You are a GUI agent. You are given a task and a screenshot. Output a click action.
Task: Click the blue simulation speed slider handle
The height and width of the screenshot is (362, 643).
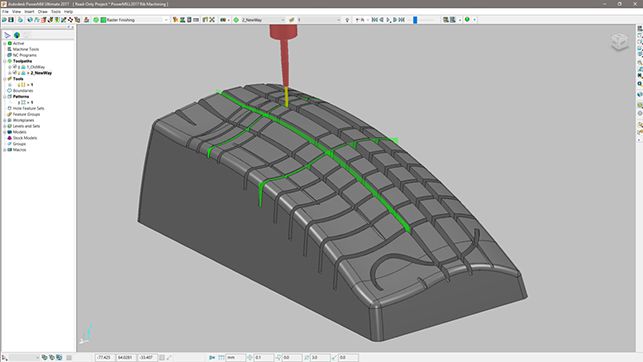[415, 20]
